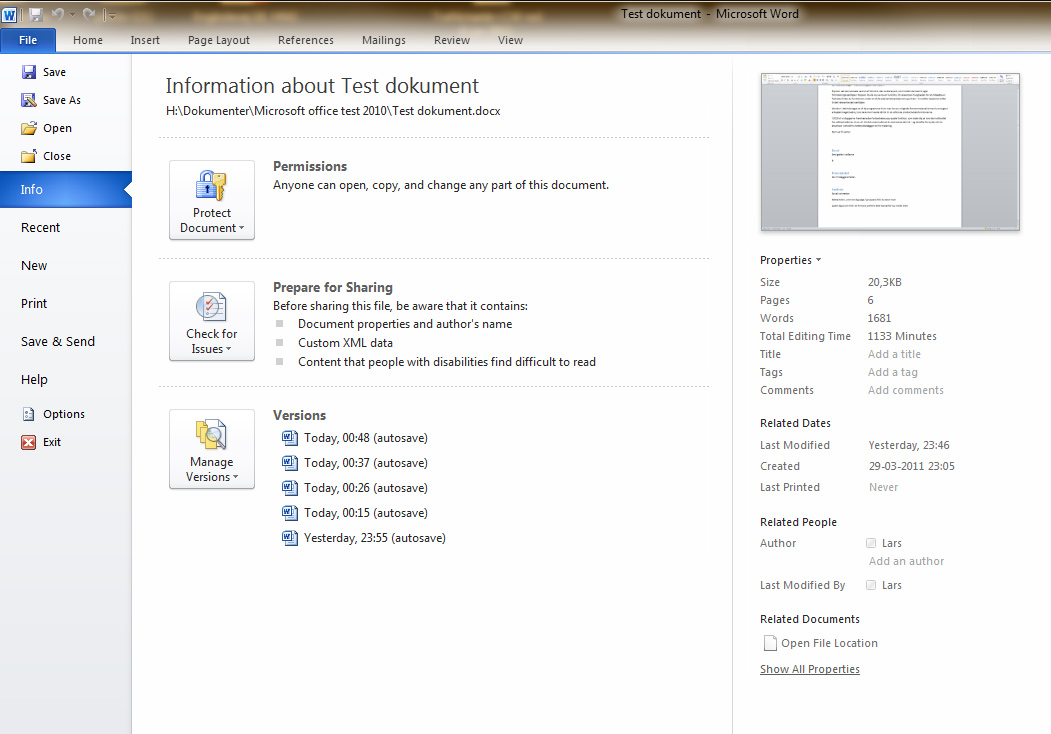
Task: Switch to the Page Layout ribbon tab
Action: point(219,40)
